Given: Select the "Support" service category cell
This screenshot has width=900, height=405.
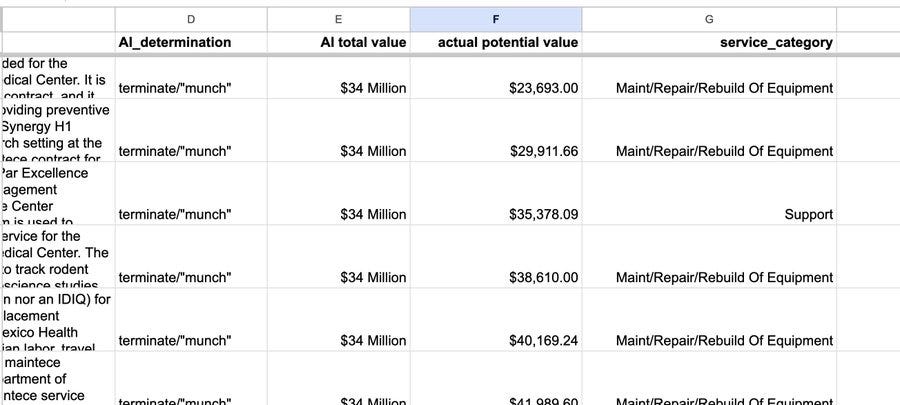Looking at the screenshot, I should point(808,214).
